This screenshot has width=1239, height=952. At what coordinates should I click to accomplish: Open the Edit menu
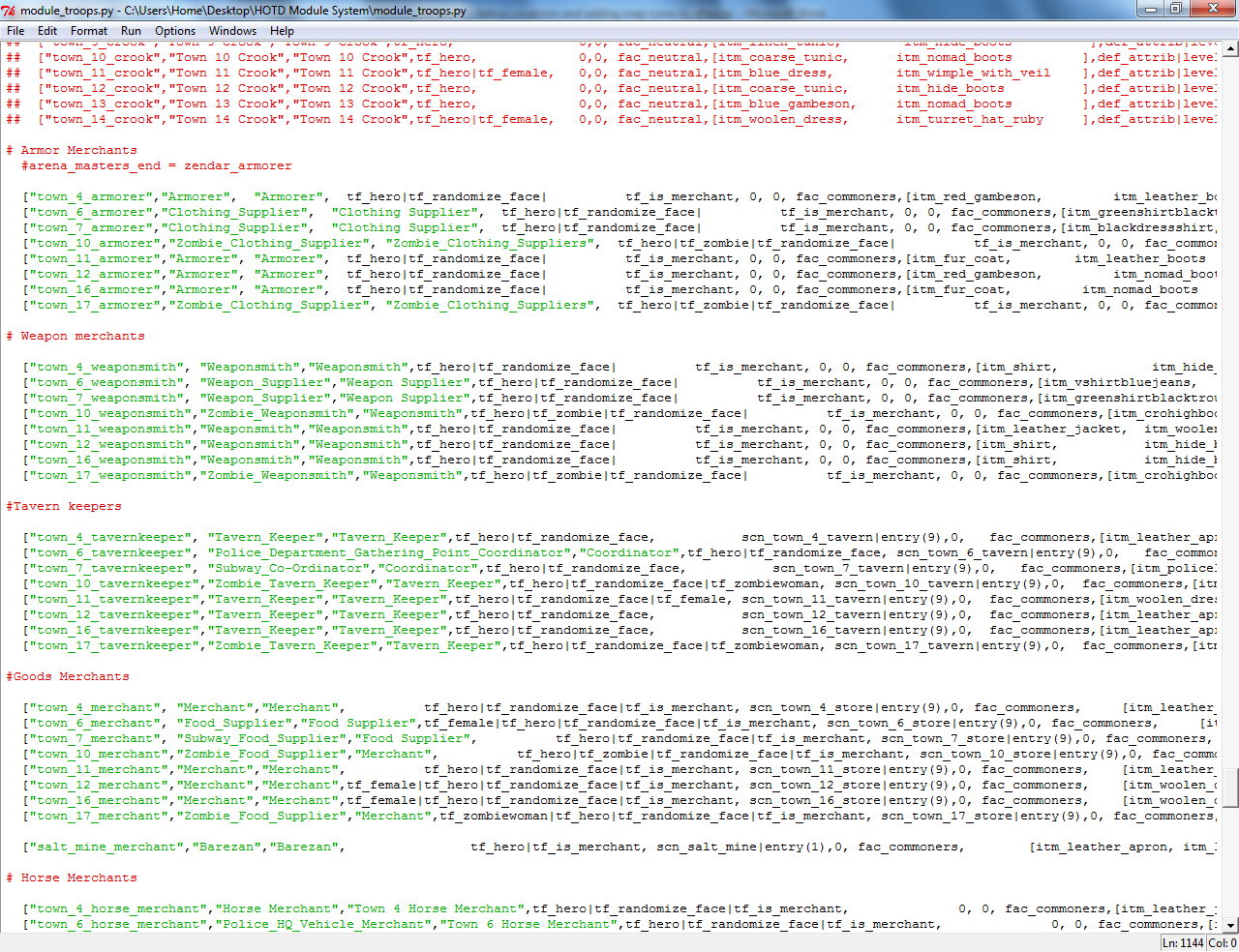pyautogui.click(x=47, y=31)
